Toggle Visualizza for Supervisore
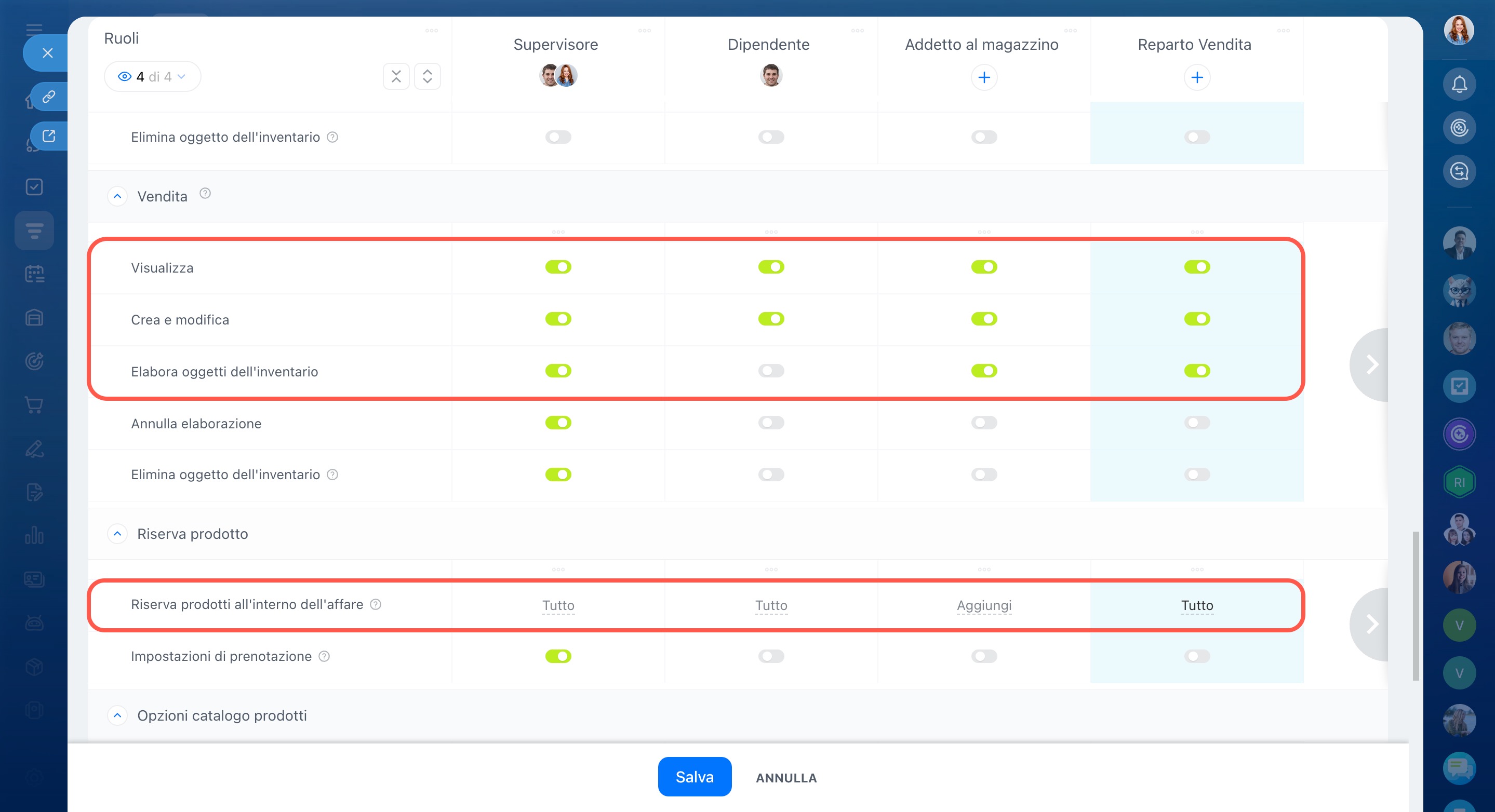The width and height of the screenshot is (1495, 812). point(558,267)
